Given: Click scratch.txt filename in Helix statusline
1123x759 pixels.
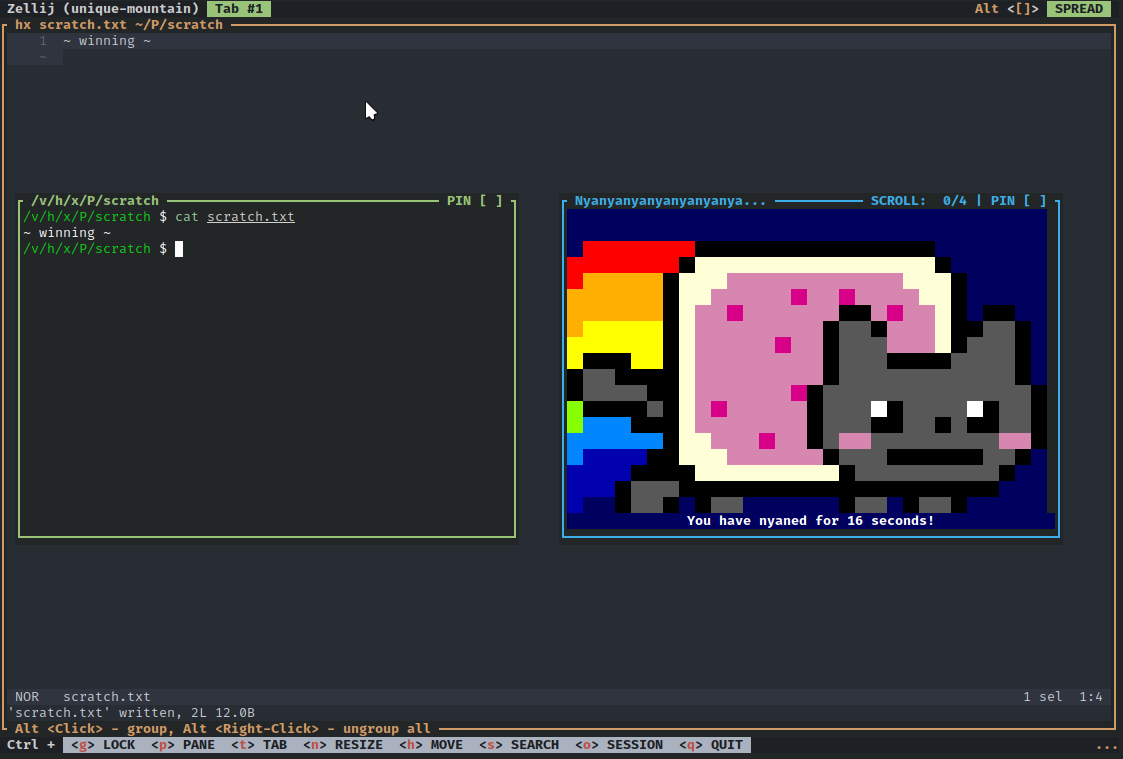Looking at the screenshot, I should tap(107, 697).
